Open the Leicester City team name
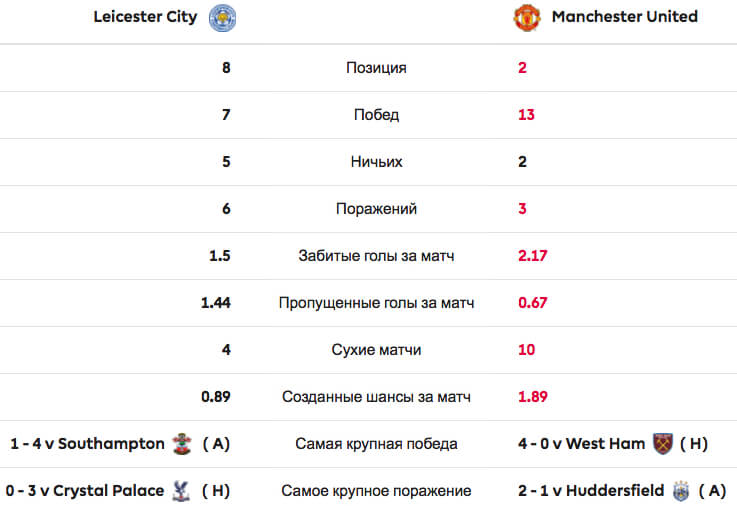The height and width of the screenshot is (506, 737). point(145,17)
